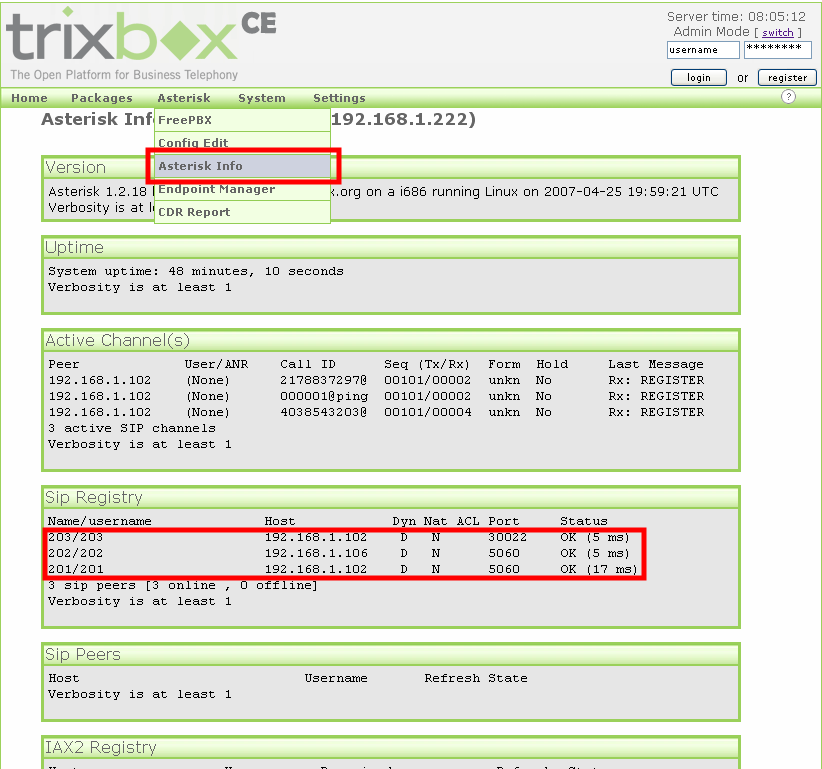
Task: Click the 203/203 peer row name
Action: [75, 537]
